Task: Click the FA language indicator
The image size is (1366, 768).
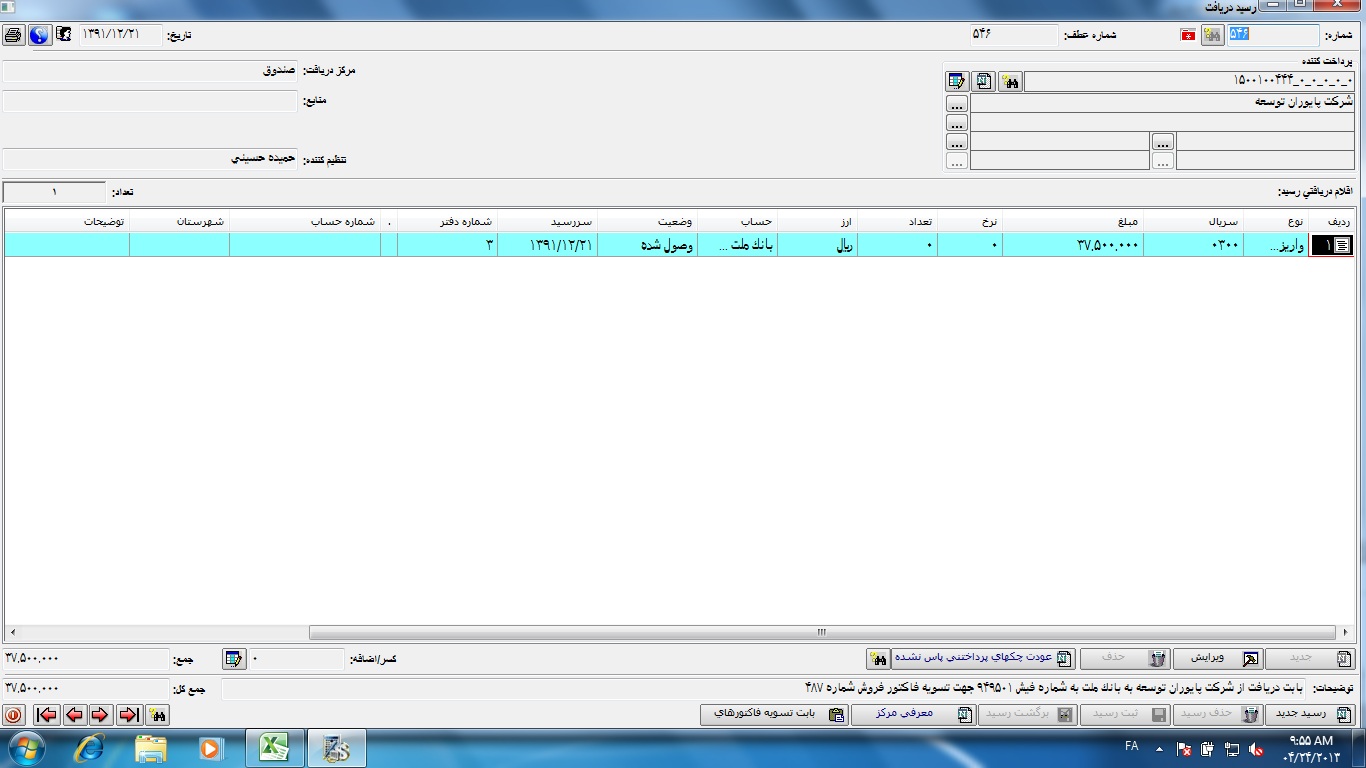Action: [1132, 746]
